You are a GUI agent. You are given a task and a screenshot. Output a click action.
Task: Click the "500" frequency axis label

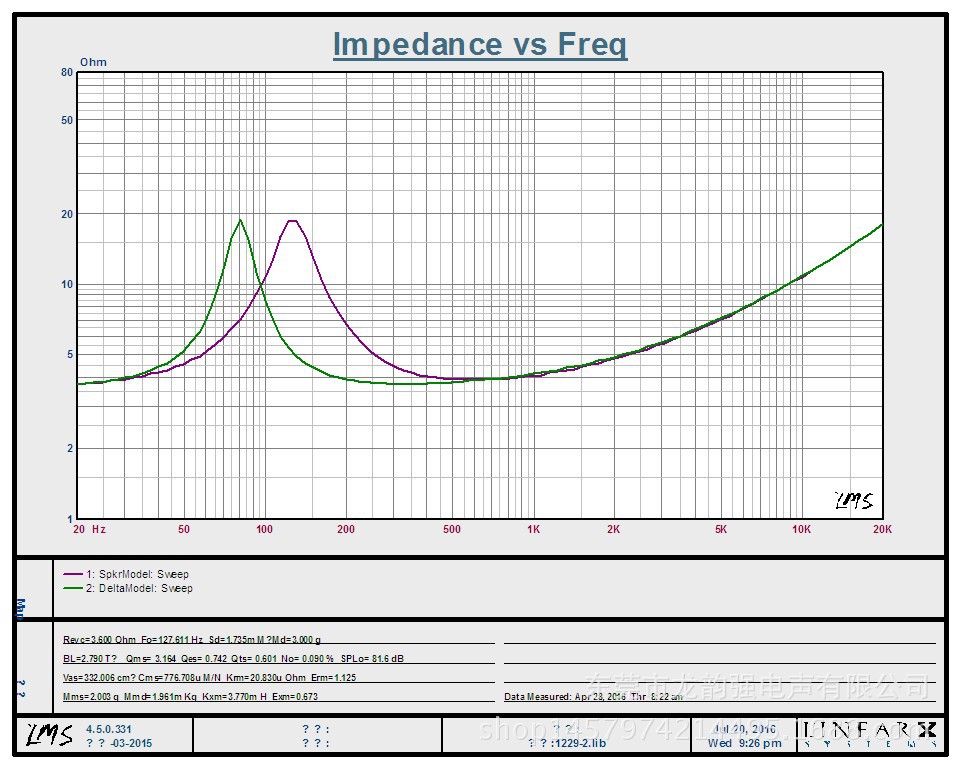(452, 529)
